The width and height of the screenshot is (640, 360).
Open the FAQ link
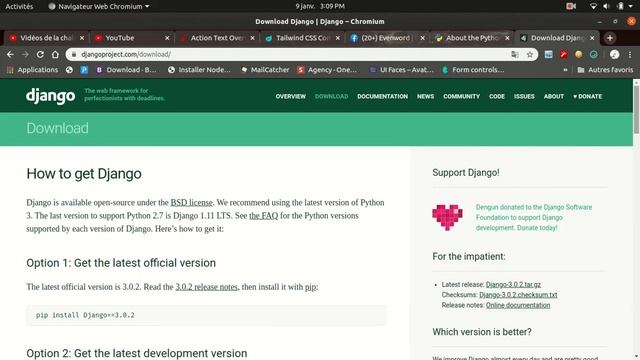(x=263, y=216)
